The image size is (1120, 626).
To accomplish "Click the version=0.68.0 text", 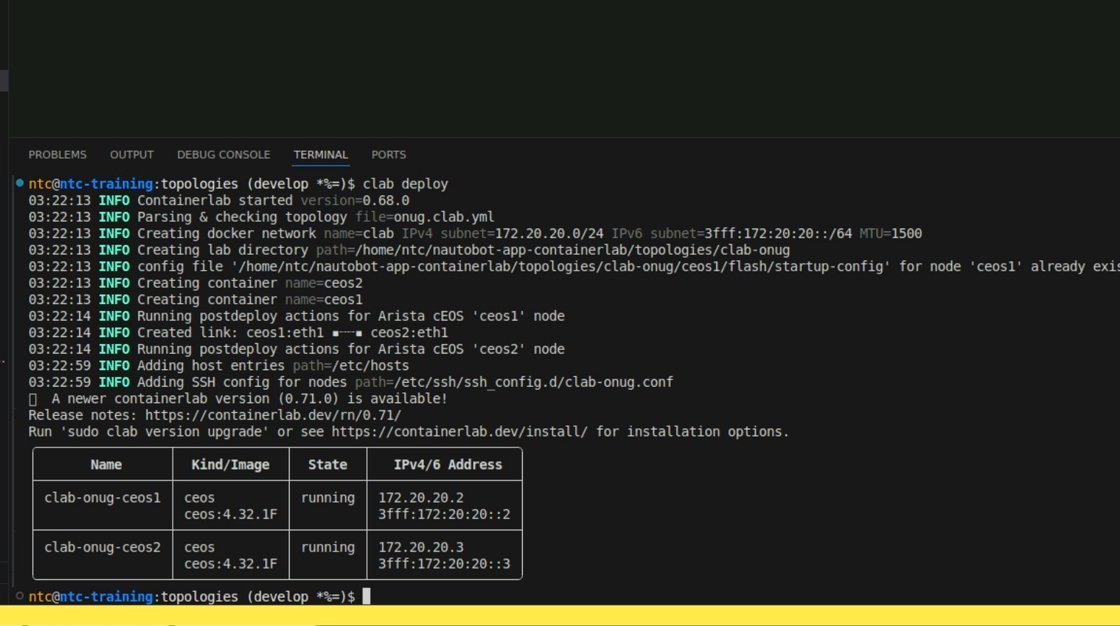I will click(355, 200).
